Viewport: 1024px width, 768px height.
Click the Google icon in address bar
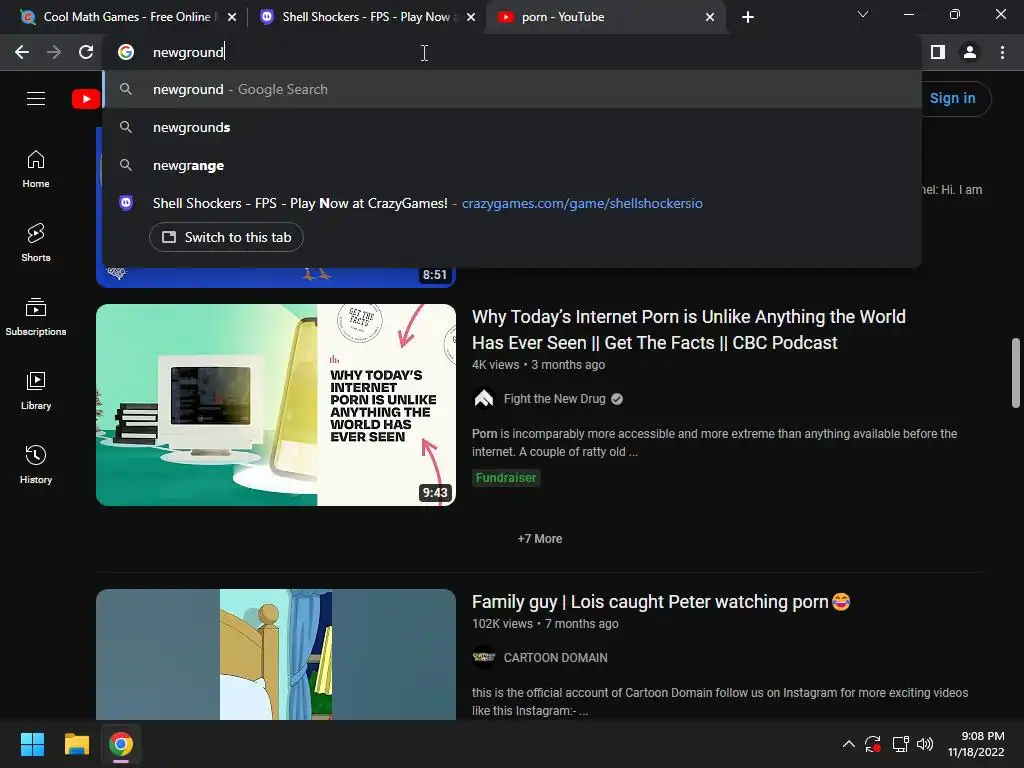point(126,52)
